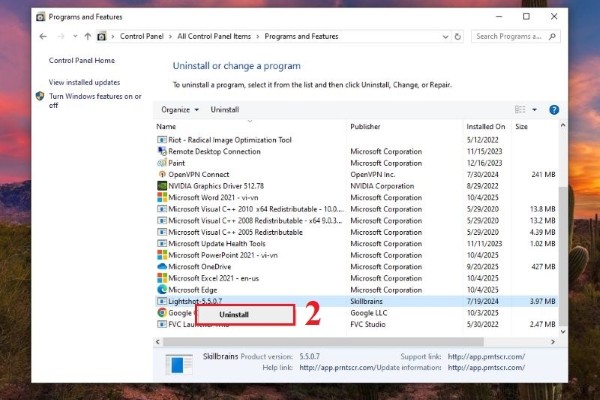Go up one folder level
This screenshot has height=400, width=600.
click(88, 36)
